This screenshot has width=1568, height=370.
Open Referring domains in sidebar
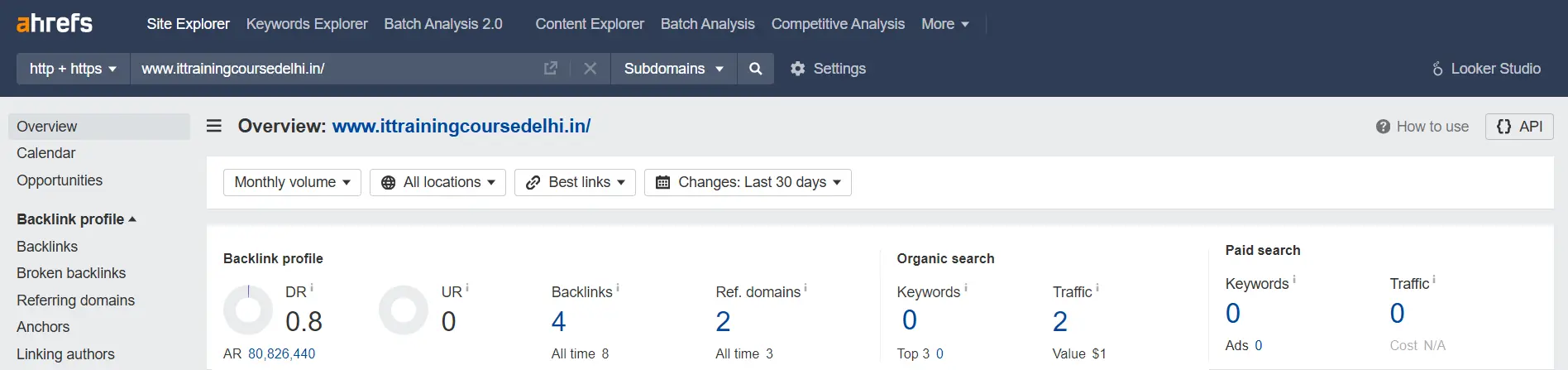[x=75, y=300]
